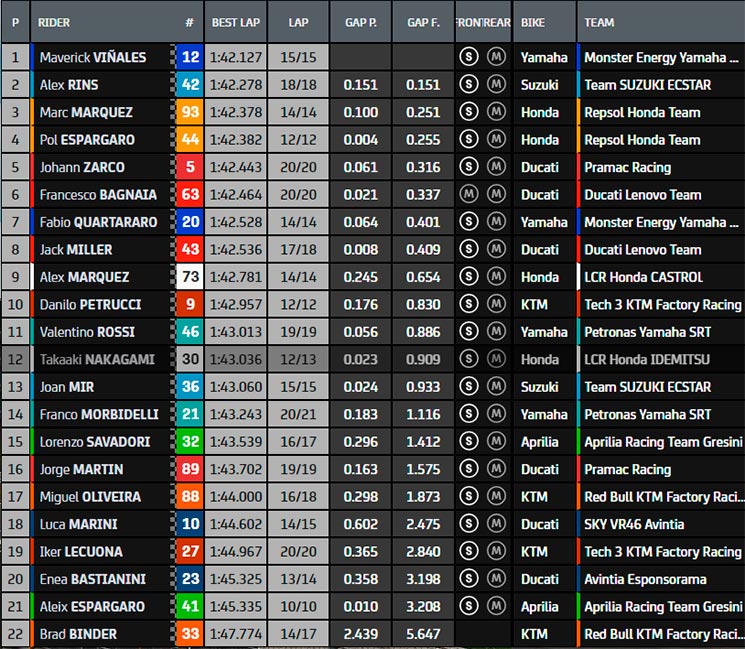Click rear tyre M icon in Jack Miller row
The image size is (745, 649).
[x=496, y=249]
